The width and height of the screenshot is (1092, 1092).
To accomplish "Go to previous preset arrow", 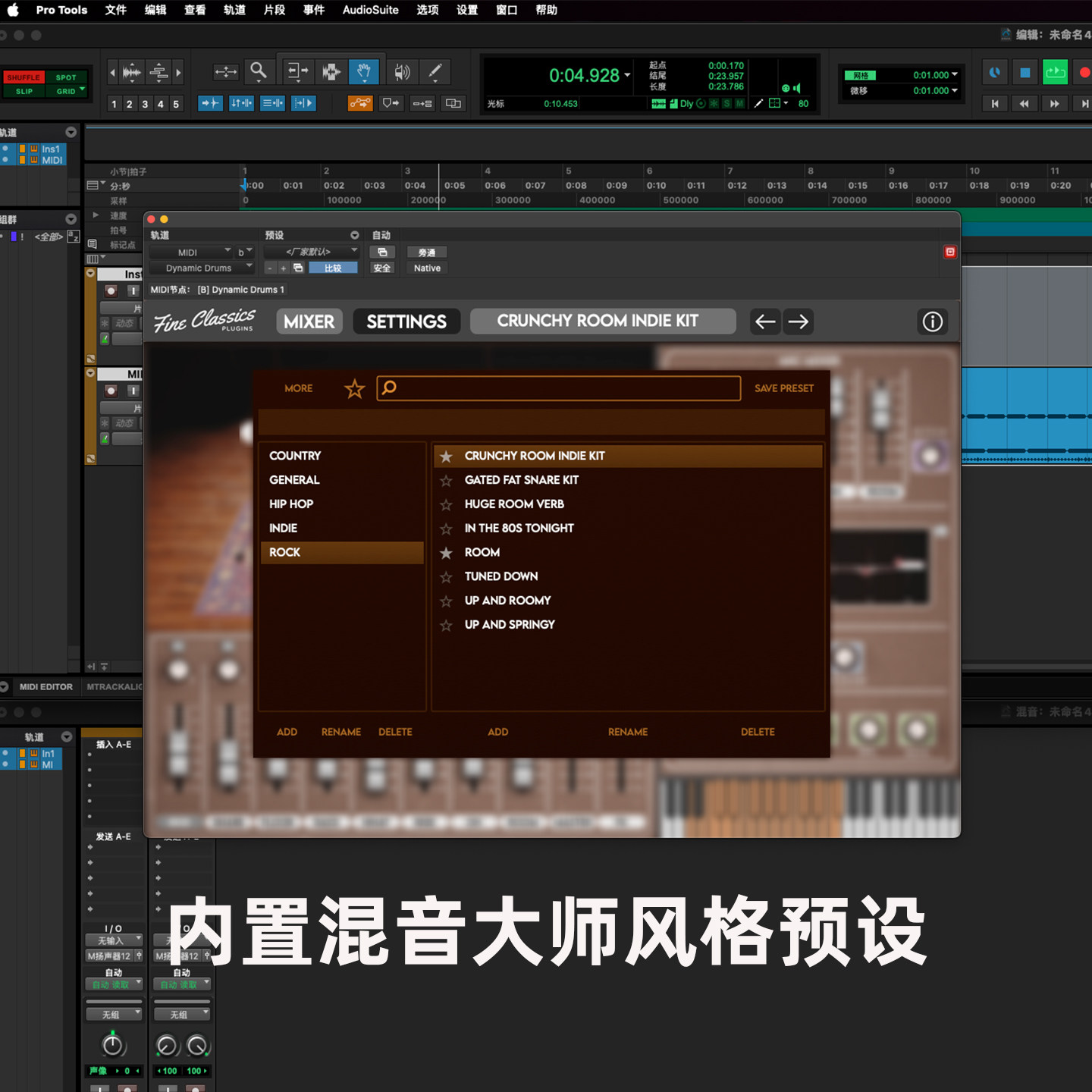I will point(766,322).
